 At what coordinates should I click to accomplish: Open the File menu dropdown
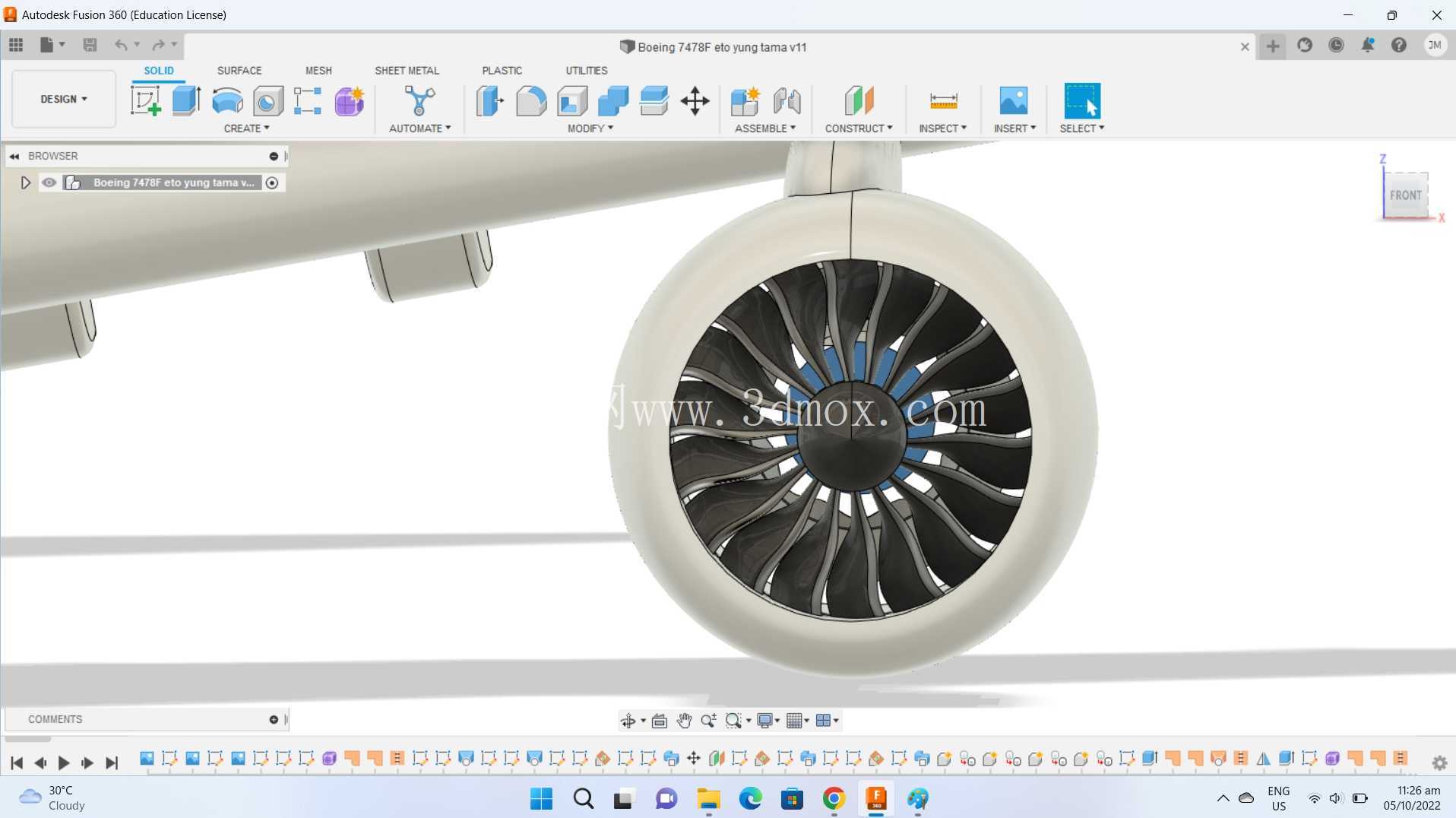click(x=52, y=45)
